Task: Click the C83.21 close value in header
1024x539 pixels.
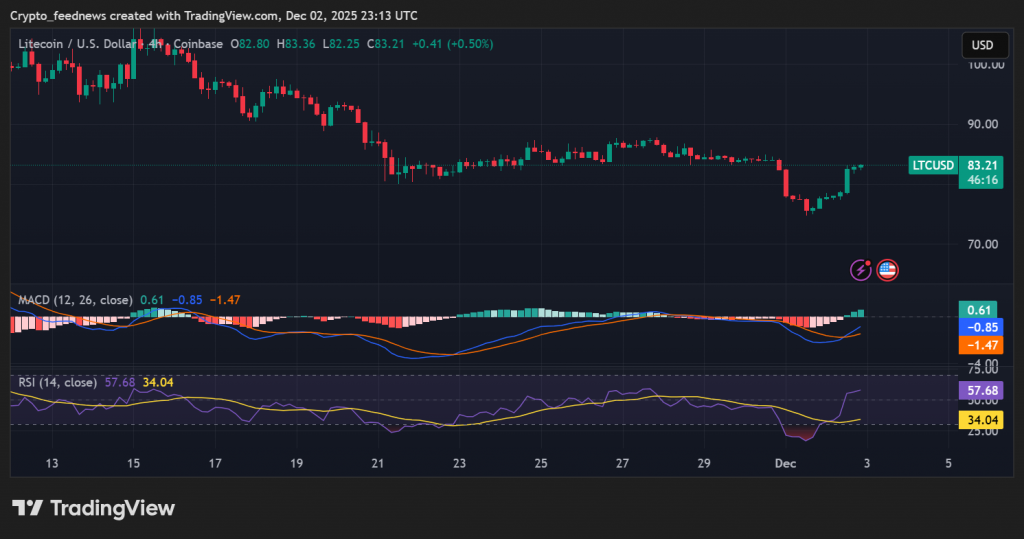Action: 385,44
